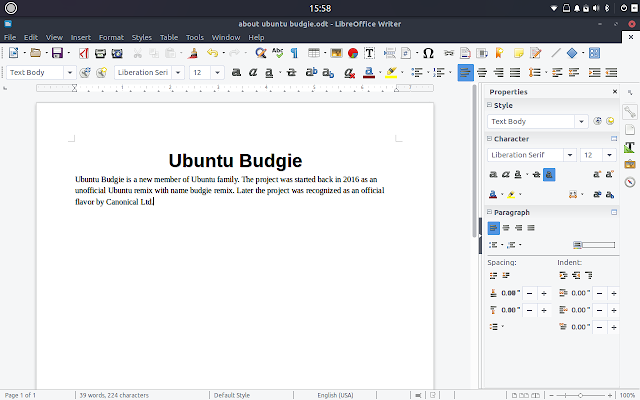Toggle superscript in formatting toolbar
This screenshot has height=400, width=640.
coord(311,73)
